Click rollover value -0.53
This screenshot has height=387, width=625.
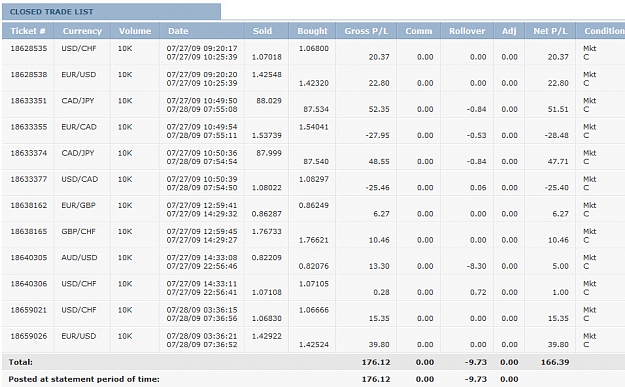pyautogui.click(x=476, y=136)
